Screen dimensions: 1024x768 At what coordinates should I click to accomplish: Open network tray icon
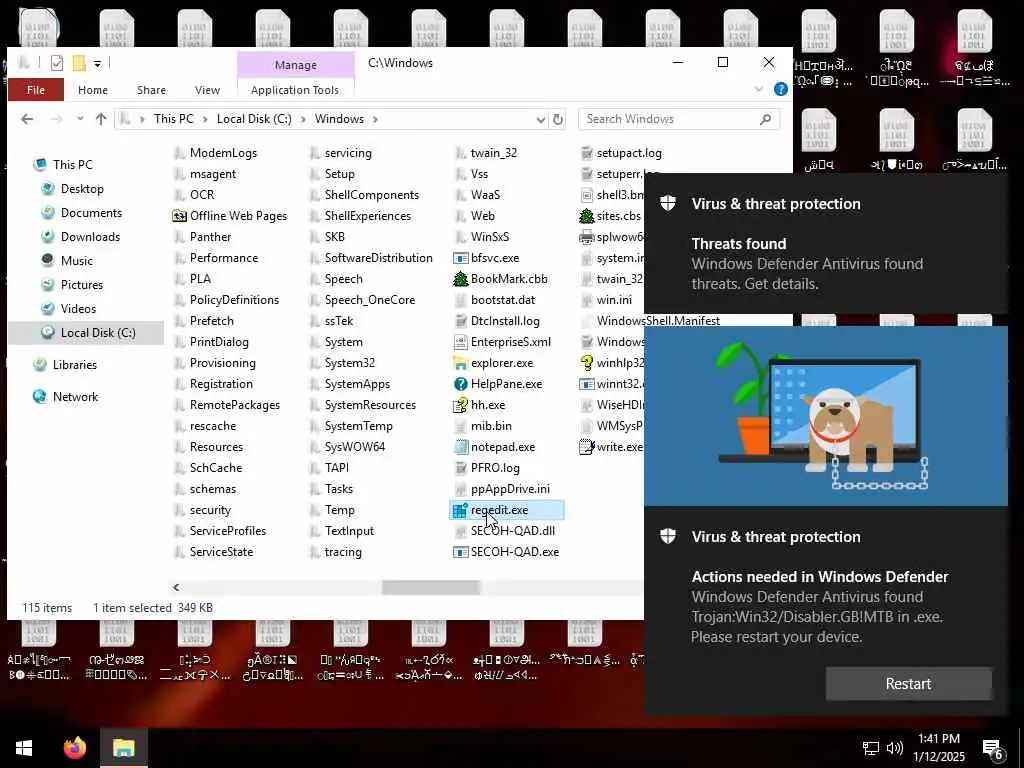click(871, 748)
